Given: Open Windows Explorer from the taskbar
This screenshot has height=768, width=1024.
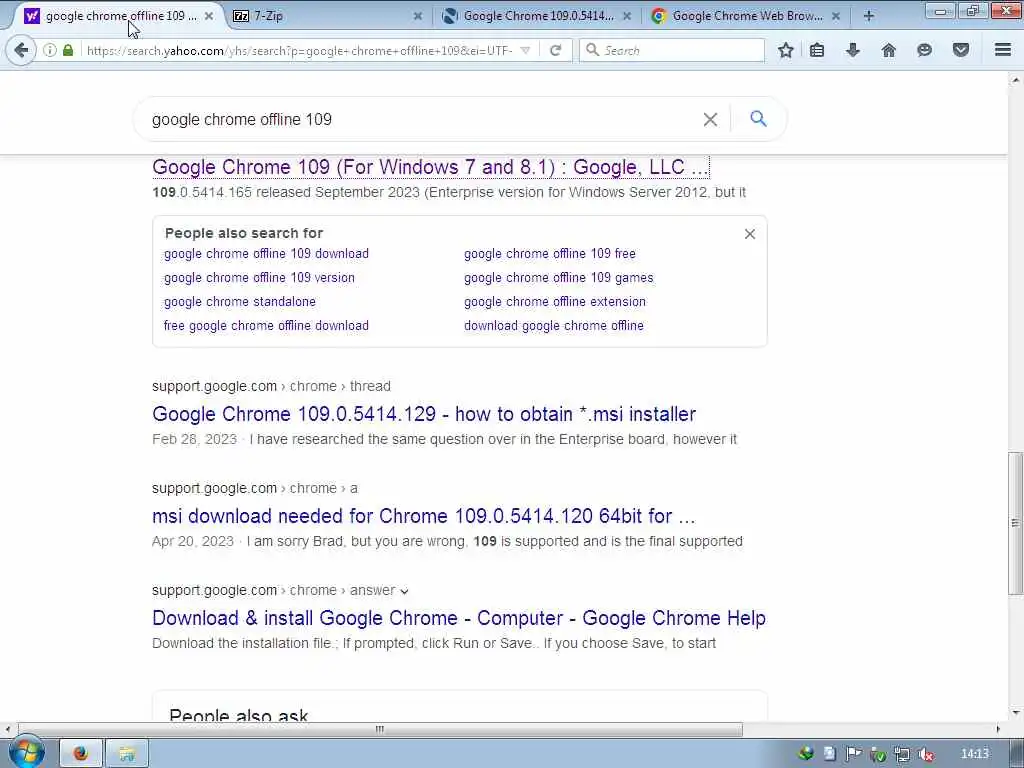Looking at the screenshot, I should click(127, 754).
